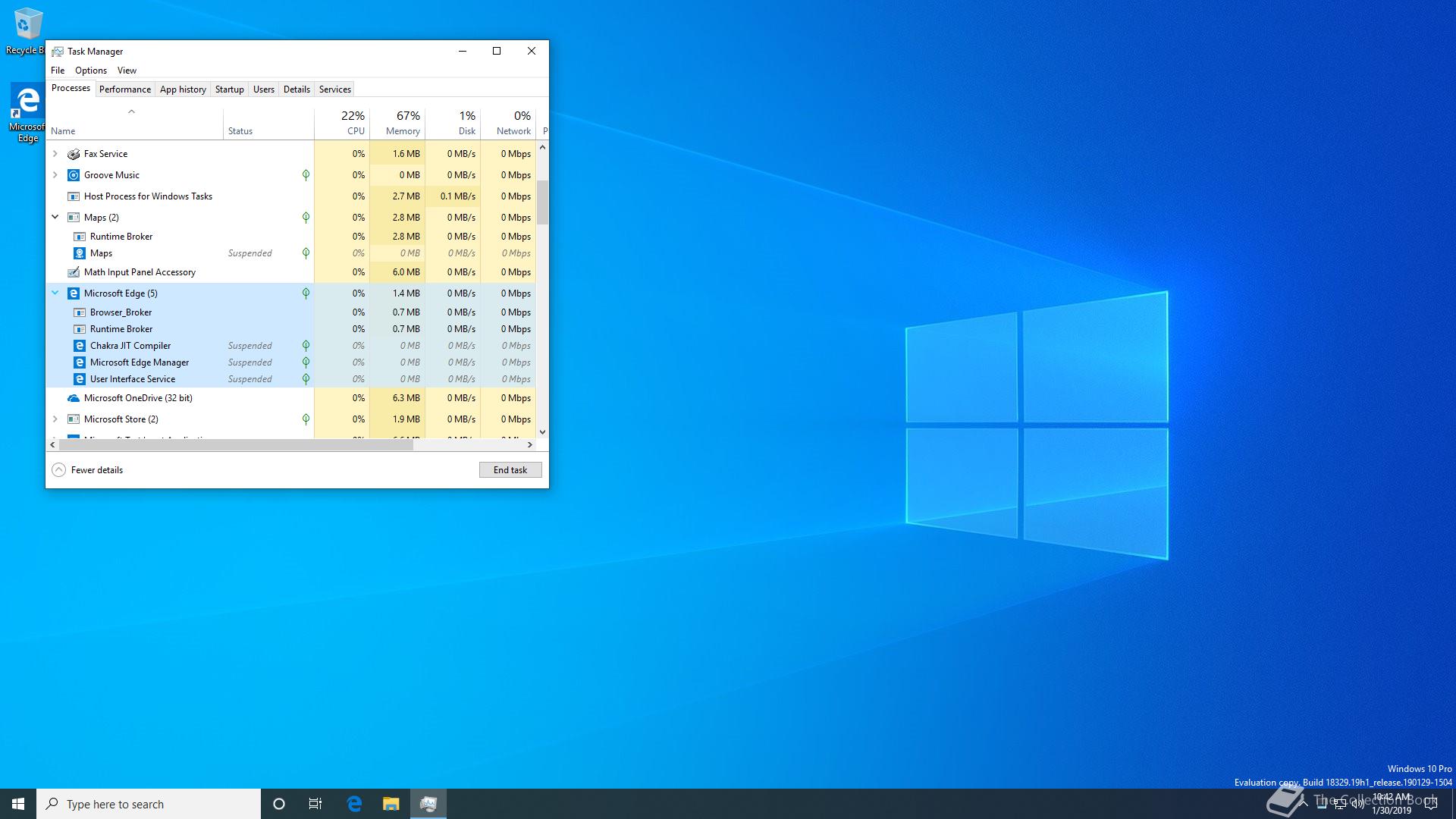Click the Chakra JIT Compiler Edge icon
The height and width of the screenshot is (819, 1456).
(x=80, y=346)
